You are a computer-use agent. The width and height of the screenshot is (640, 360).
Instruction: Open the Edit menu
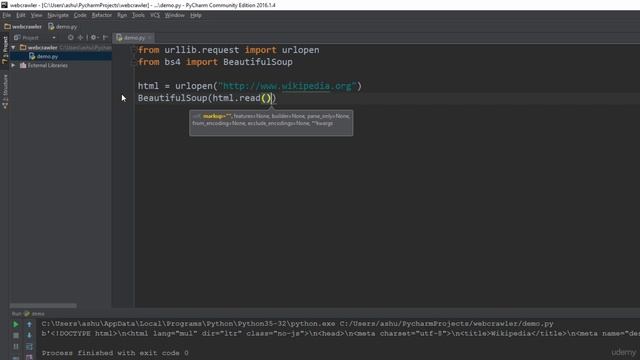[x=21, y=15]
